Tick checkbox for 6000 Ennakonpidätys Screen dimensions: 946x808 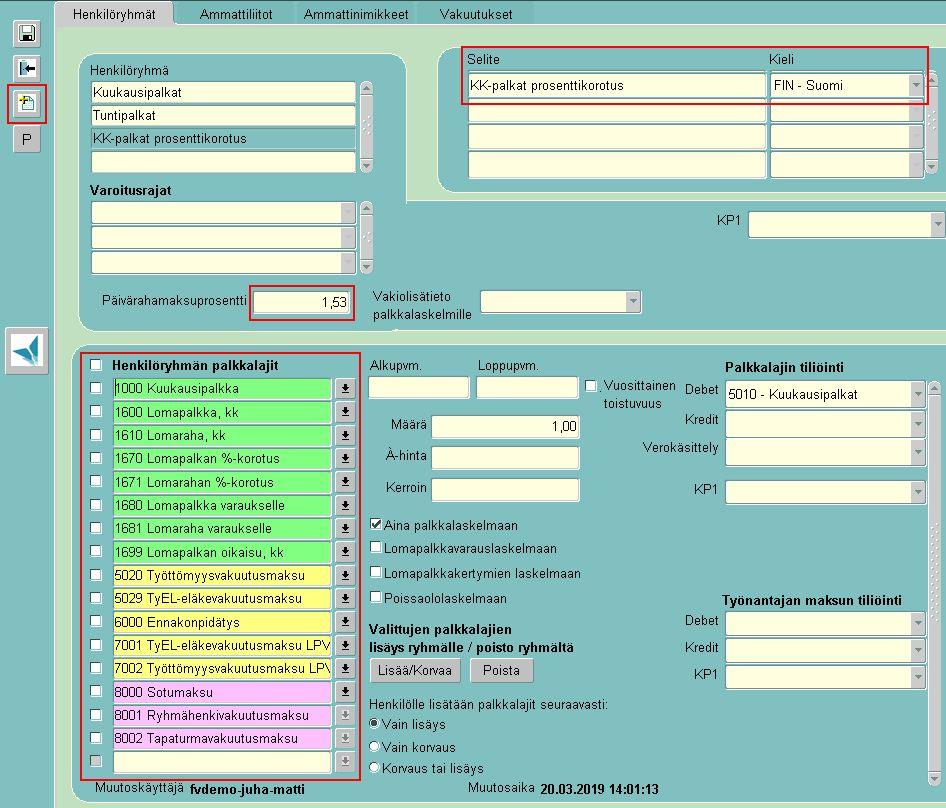click(96, 621)
